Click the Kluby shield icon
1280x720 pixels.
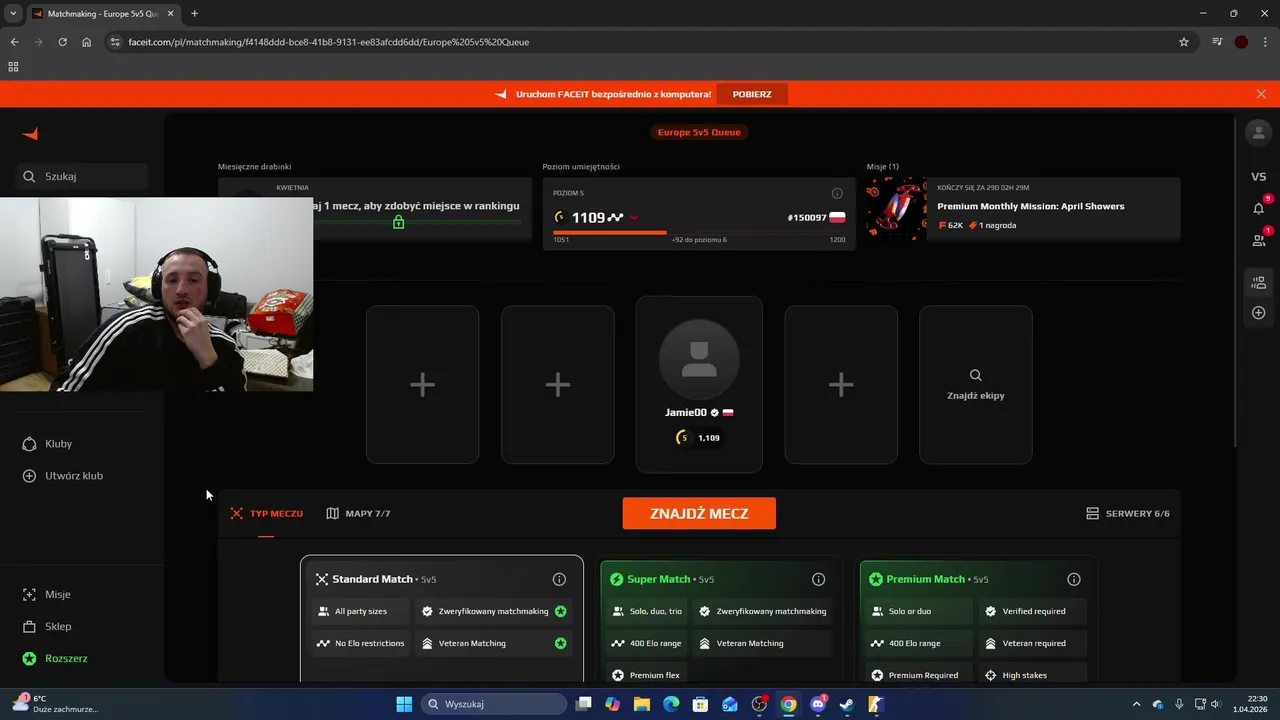(29, 444)
